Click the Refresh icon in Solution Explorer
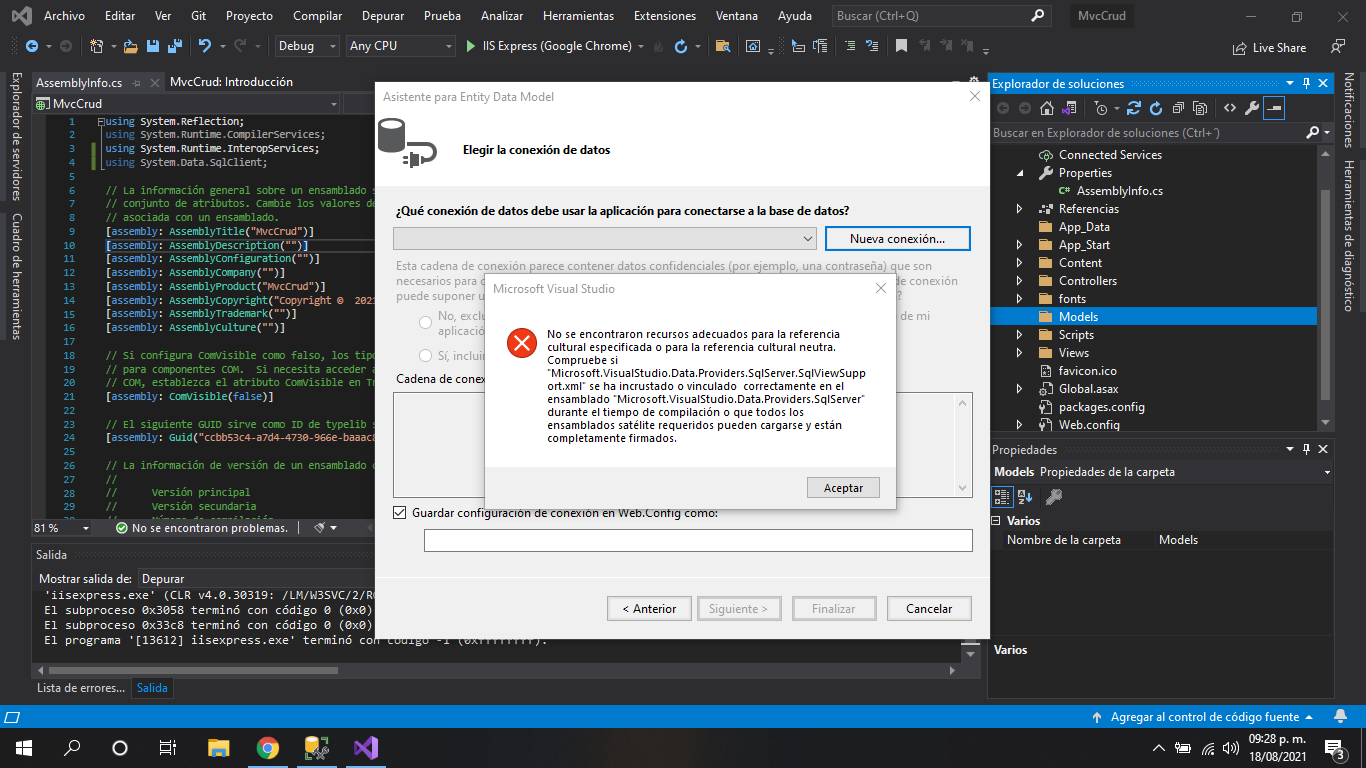Screen dimensions: 1366x768 pyautogui.click(x=1156, y=108)
